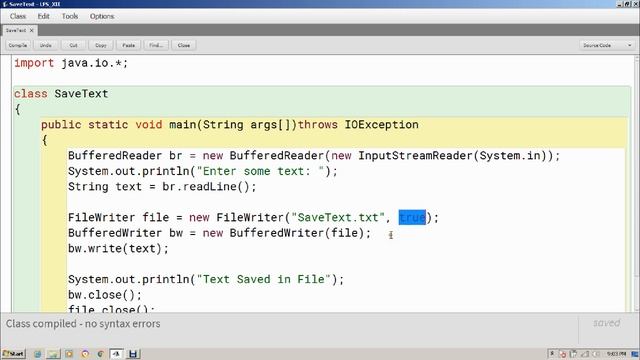The image size is (640, 360).
Task: Click the Undo toolbar button
Action: (x=46, y=45)
